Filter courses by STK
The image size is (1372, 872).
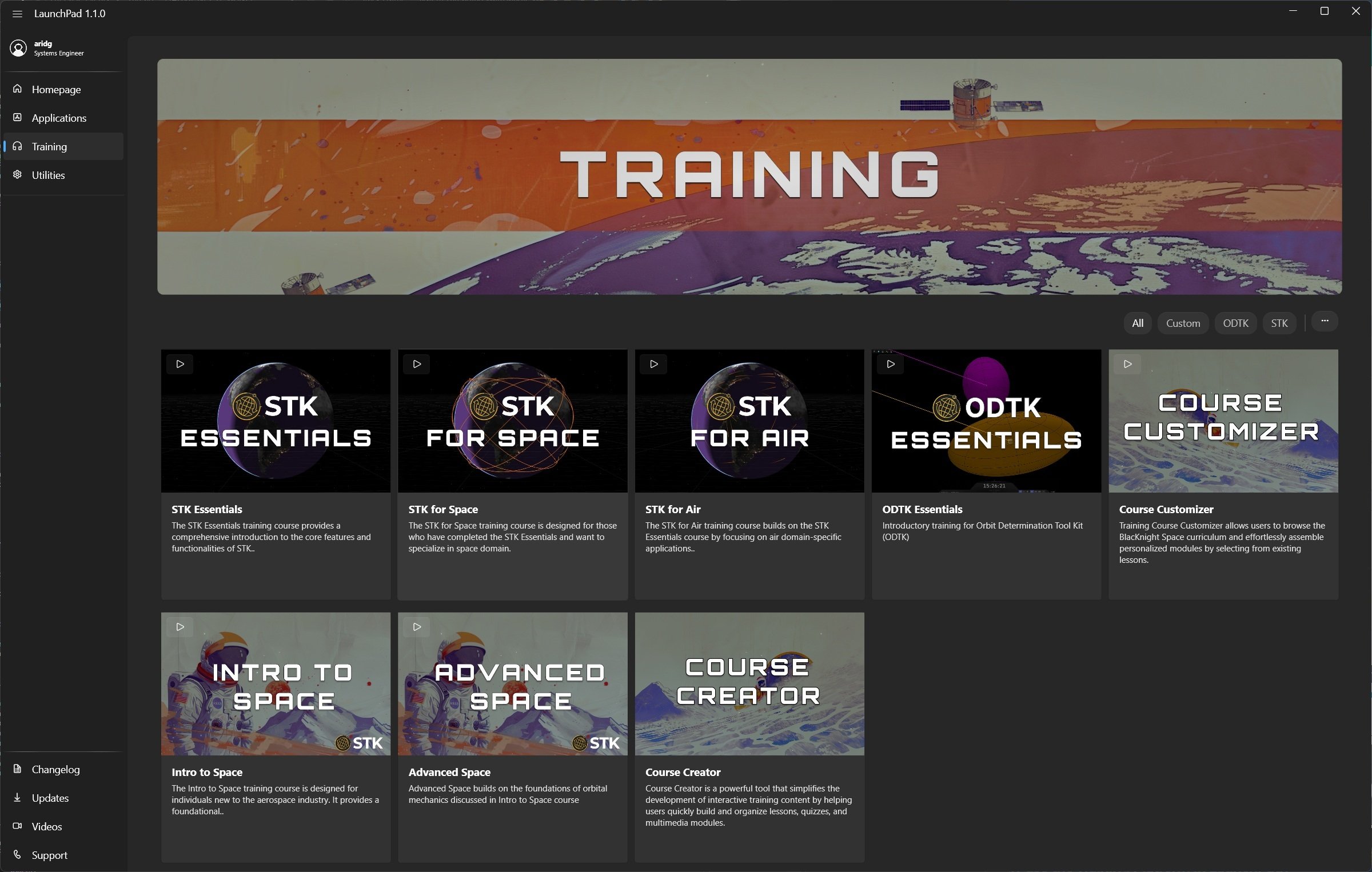point(1279,323)
